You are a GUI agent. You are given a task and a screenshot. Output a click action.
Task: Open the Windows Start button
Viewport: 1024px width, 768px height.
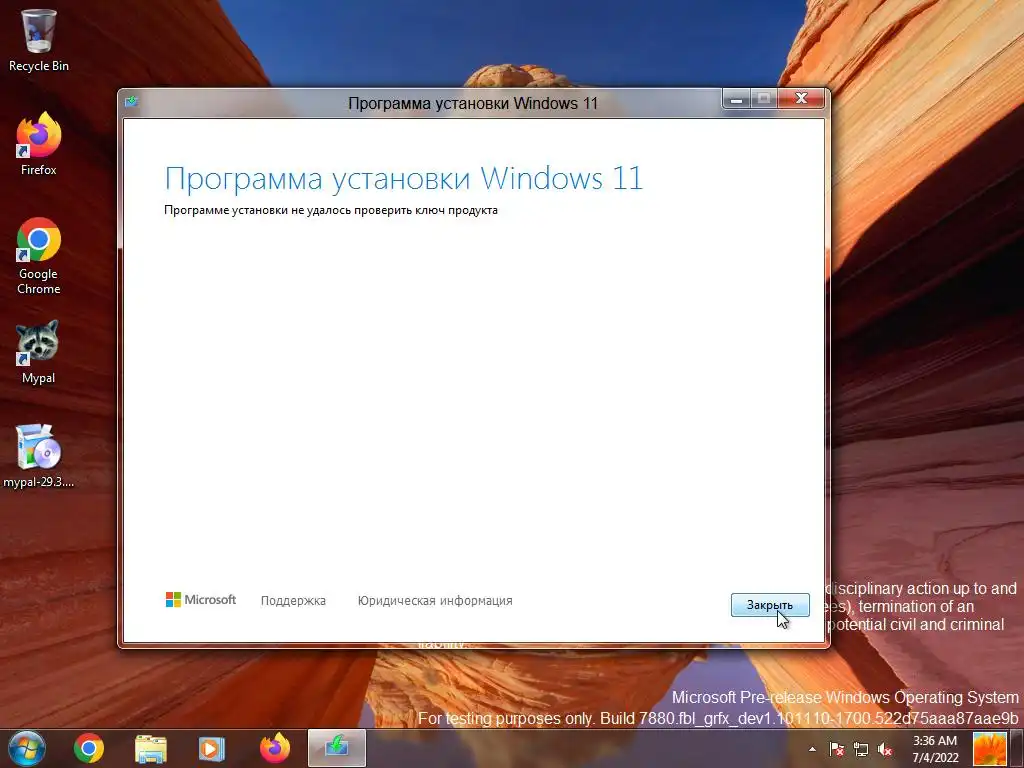(27, 748)
